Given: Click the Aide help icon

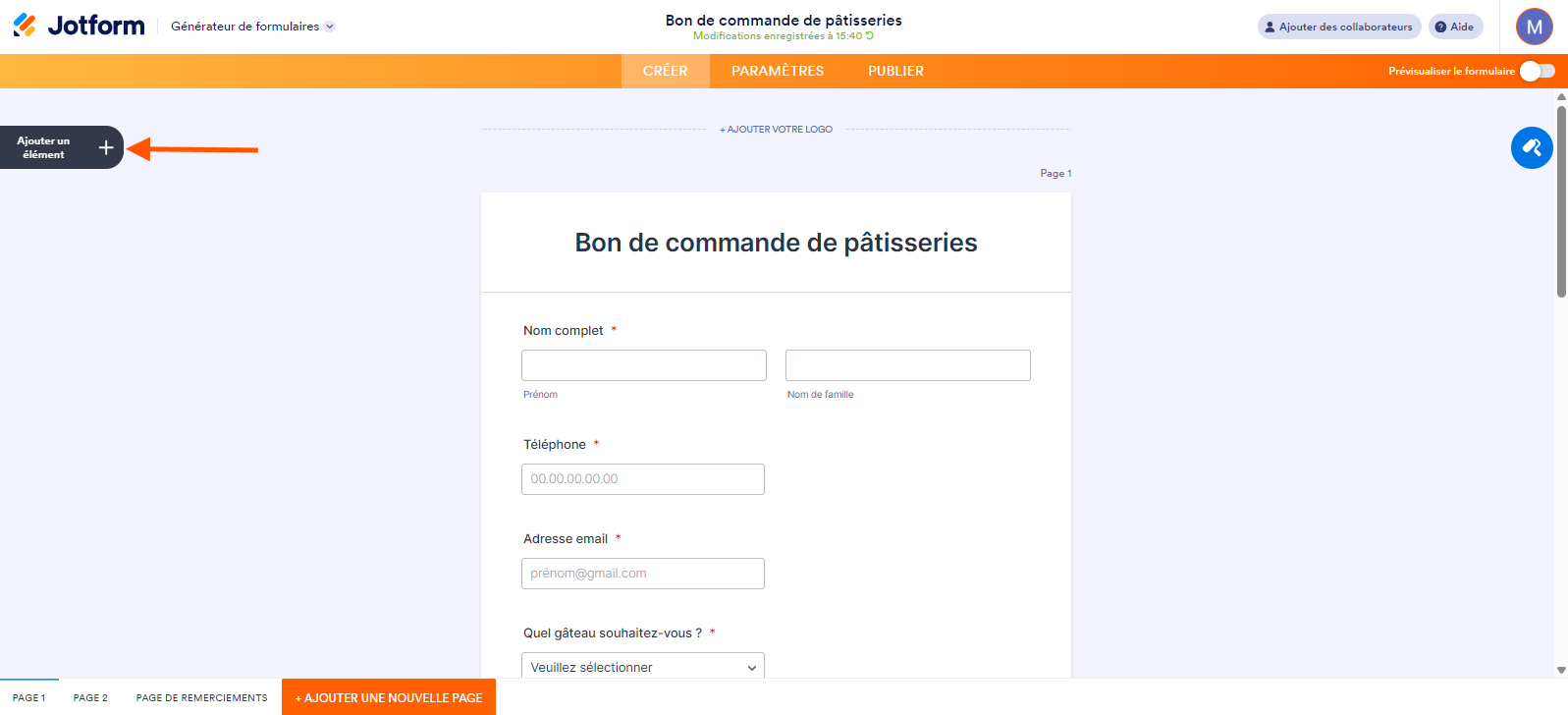Looking at the screenshot, I should pyautogui.click(x=1440, y=27).
